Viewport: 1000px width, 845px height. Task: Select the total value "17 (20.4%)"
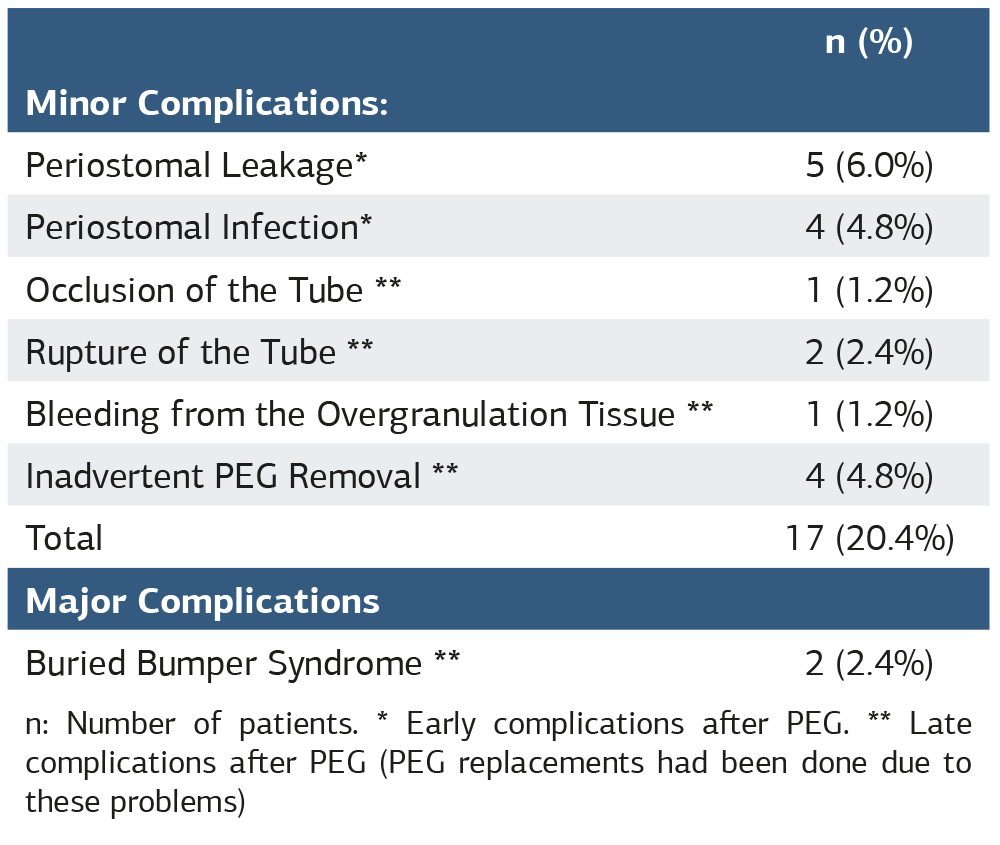coord(868,538)
